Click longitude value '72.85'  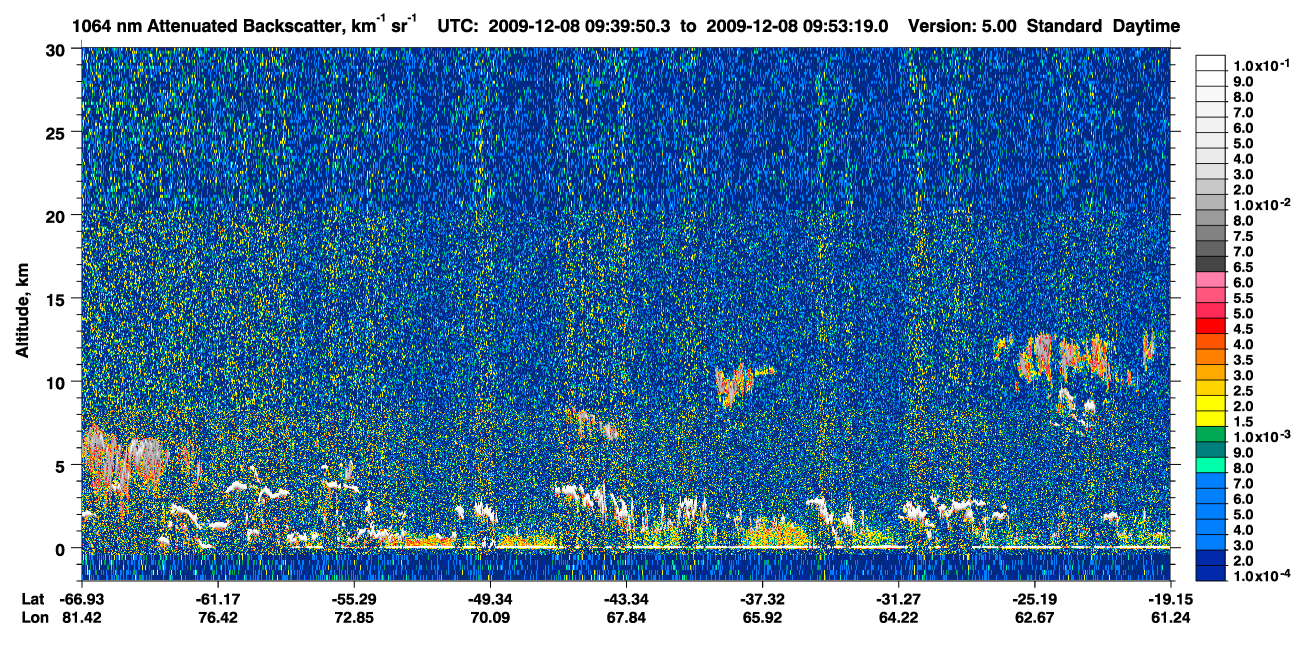point(354,617)
